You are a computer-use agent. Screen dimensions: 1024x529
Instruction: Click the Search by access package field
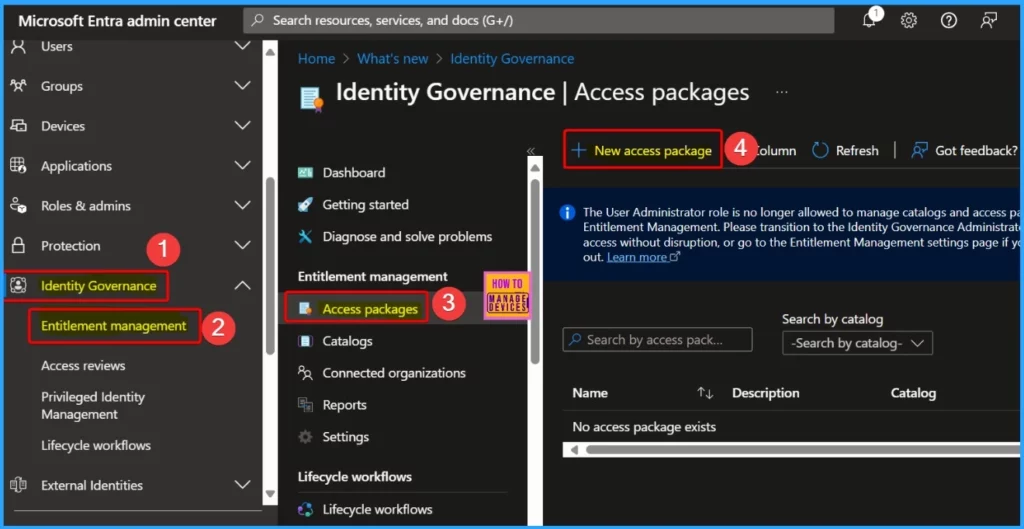pyautogui.click(x=658, y=340)
